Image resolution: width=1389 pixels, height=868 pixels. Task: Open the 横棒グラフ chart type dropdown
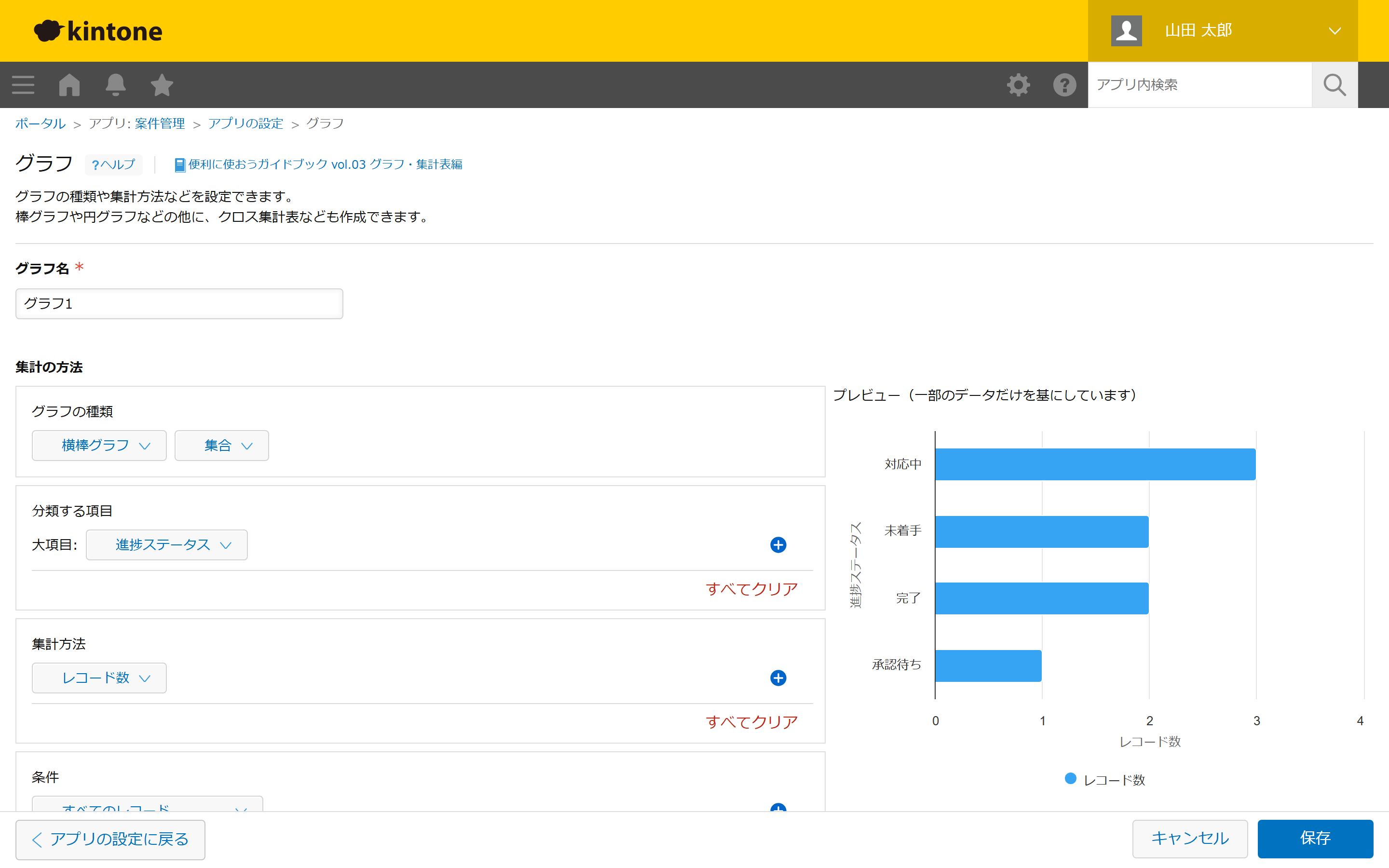[x=99, y=446]
